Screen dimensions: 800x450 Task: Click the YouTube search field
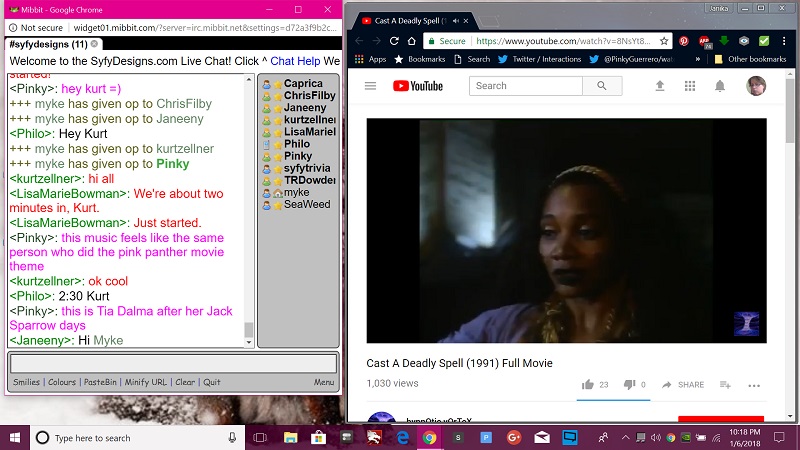(526, 86)
